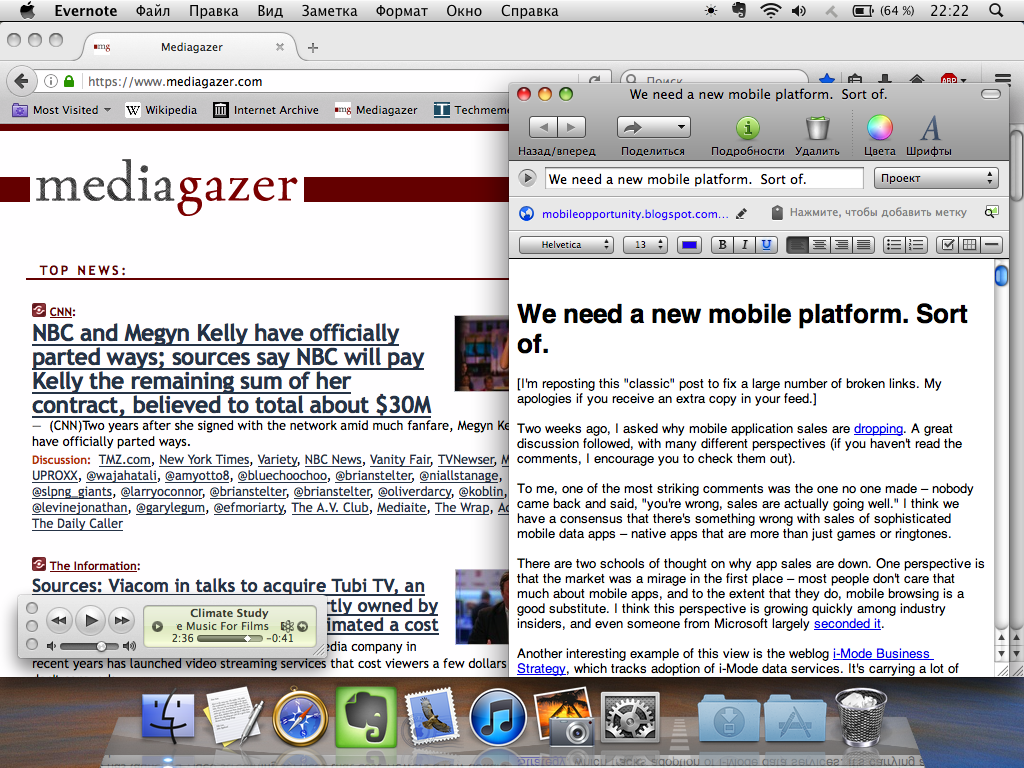Open the Формат menu
This screenshot has height=768, width=1024.
(402, 11)
